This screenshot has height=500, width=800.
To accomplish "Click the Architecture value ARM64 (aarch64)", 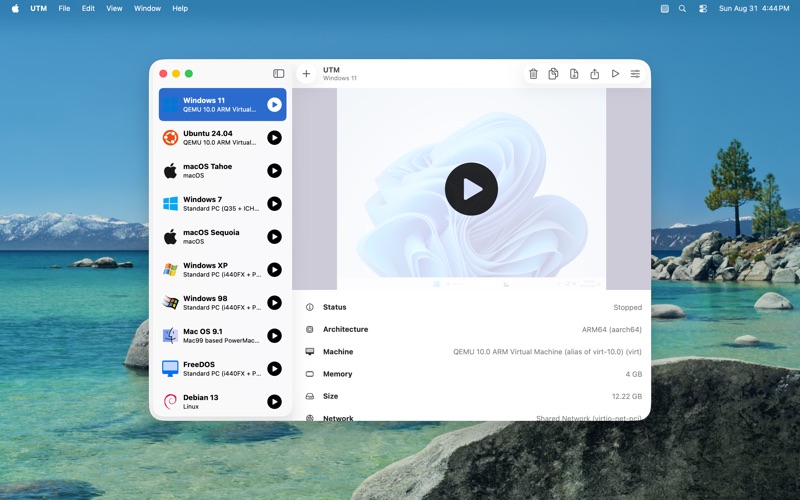I will (x=612, y=330).
